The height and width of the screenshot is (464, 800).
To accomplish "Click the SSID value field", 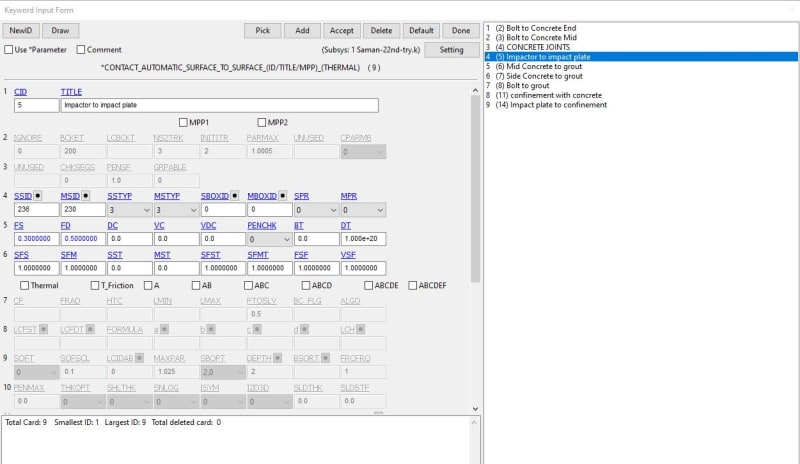I will (x=36, y=210).
